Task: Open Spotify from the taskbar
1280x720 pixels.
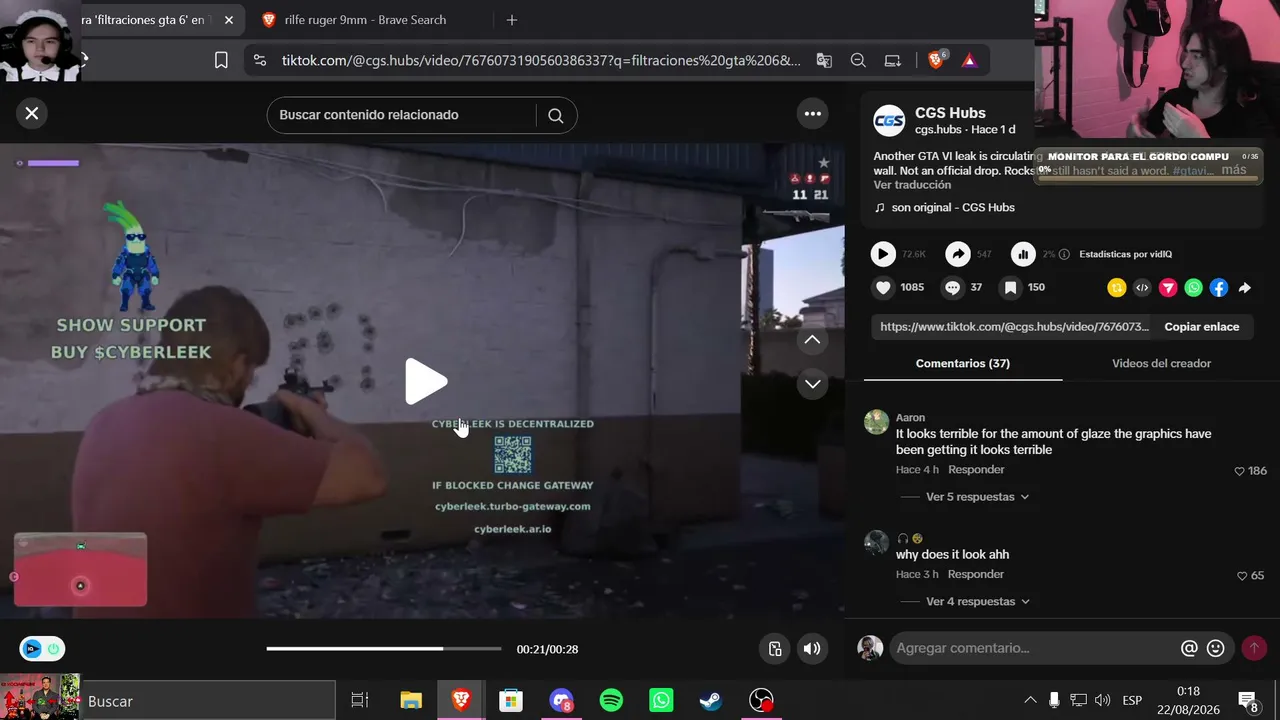Action: pyautogui.click(x=611, y=701)
